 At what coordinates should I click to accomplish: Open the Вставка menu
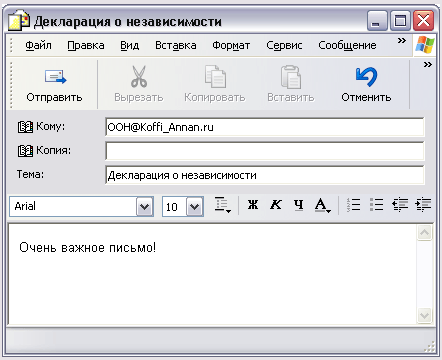pos(176,45)
